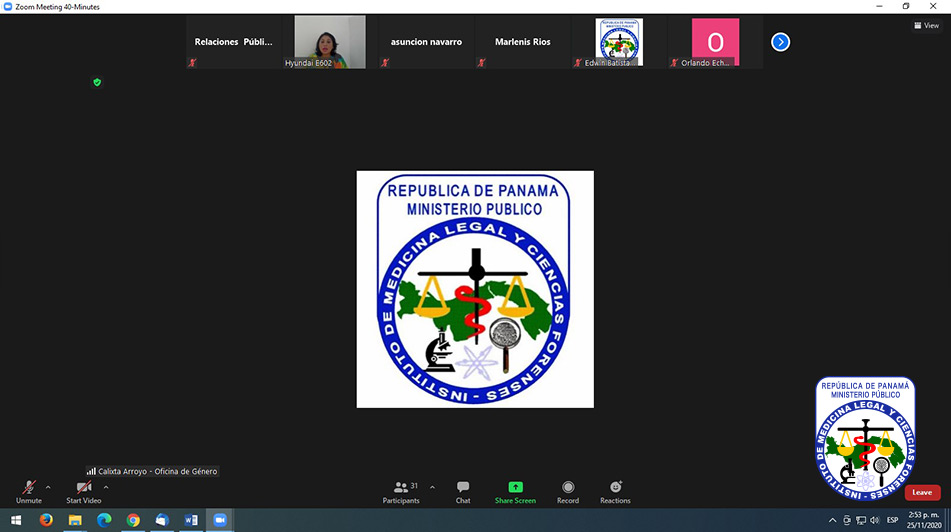This screenshot has height=532, width=951.
Task: Start recording with Record button
Action: tap(568, 492)
